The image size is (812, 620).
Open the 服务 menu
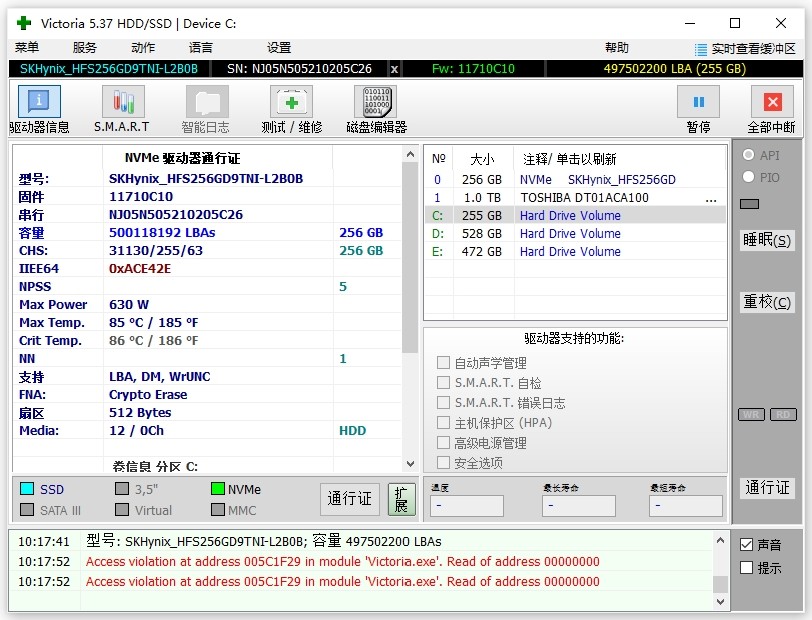tap(85, 48)
